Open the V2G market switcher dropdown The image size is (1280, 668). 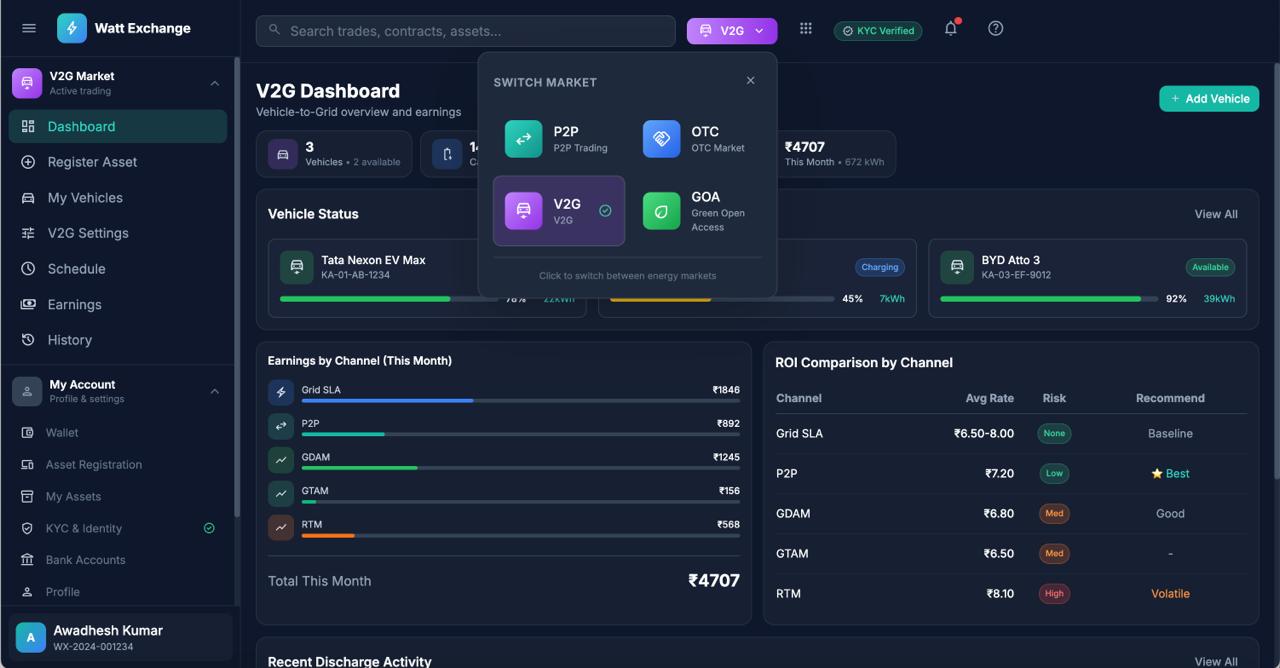click(731, 30)
